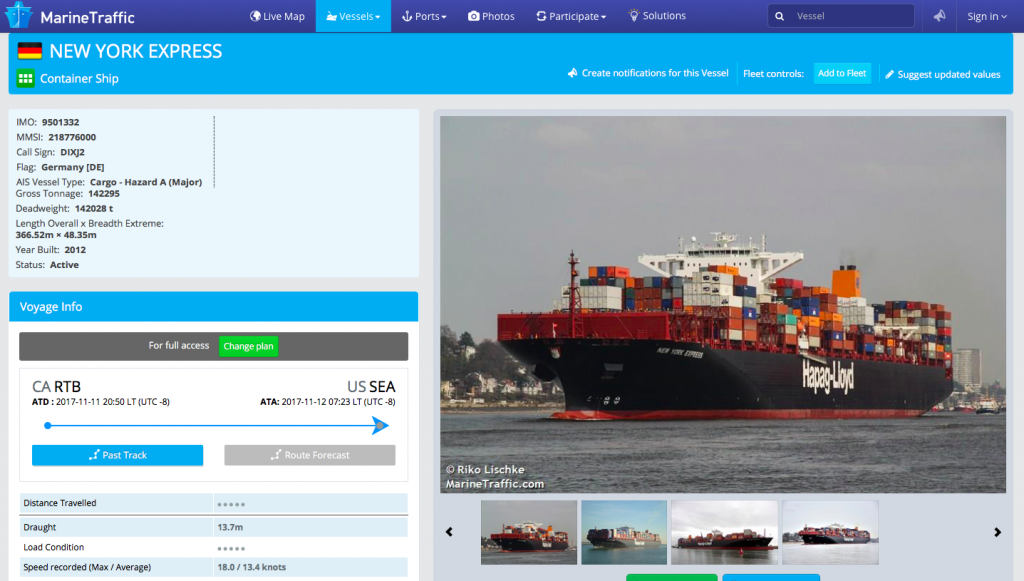1024x581 pixels.
Task: Click the Route Forecast button
Action: pyautogui.click(x=310, y=455)
